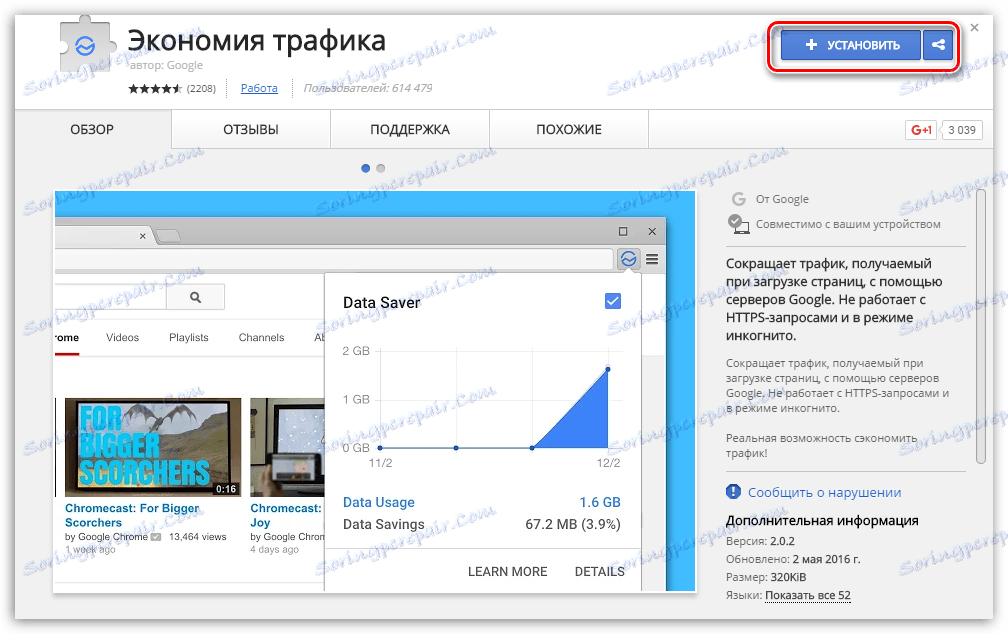Click Обновлено: 2 мая 2016 г. text
Viewport: 1008px width, 634px height.
pyautogui.click(x=793, y=559)
